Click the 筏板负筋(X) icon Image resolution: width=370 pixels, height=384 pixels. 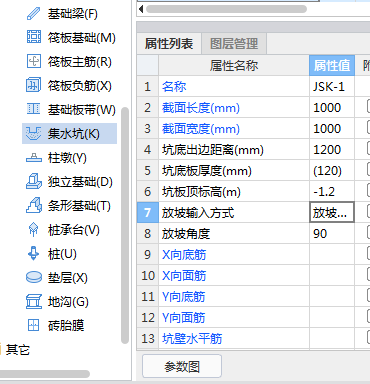[33, 85]
